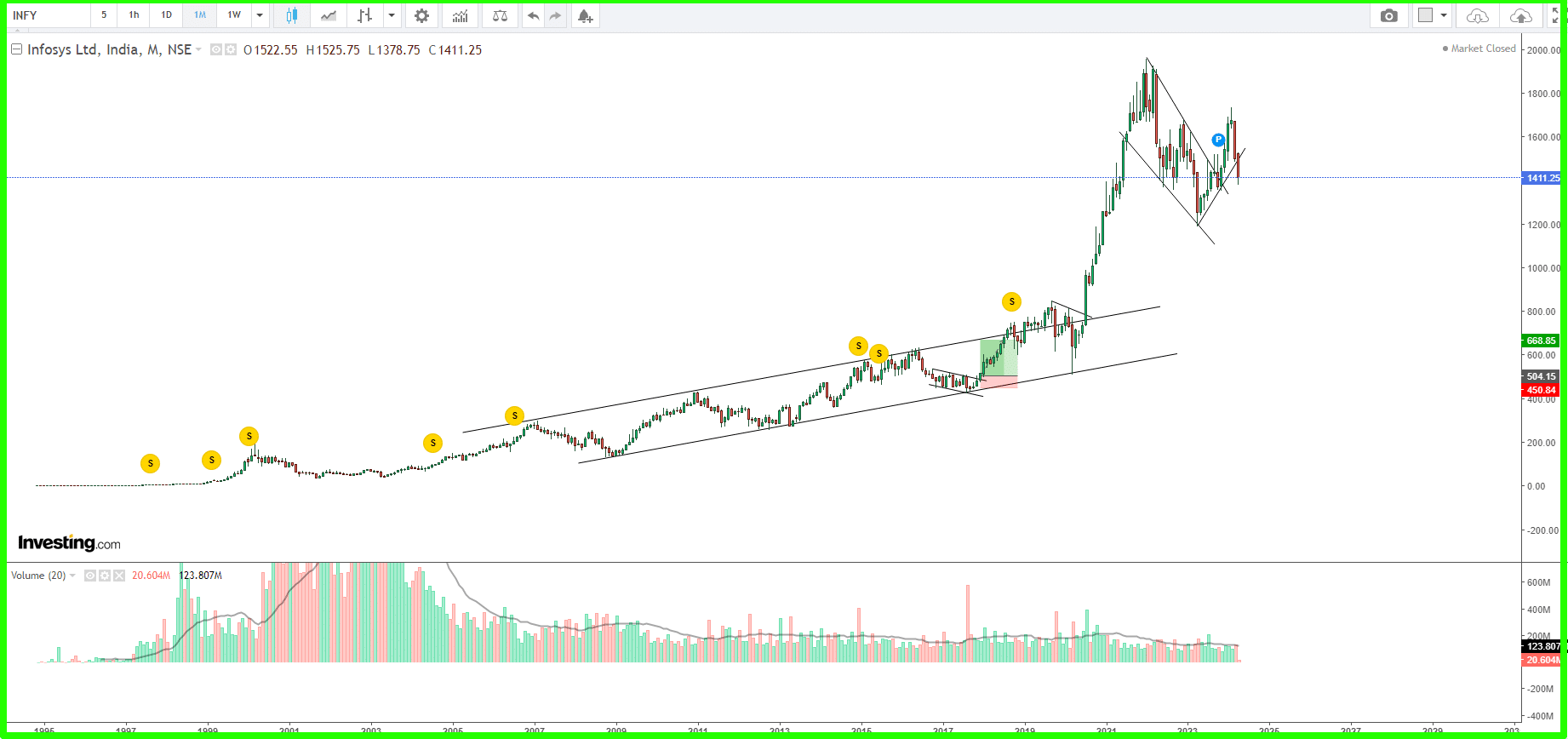Click the 504.15 gray price label
This screenshot has width=1568, height=739.
(x=1541, y=376)
